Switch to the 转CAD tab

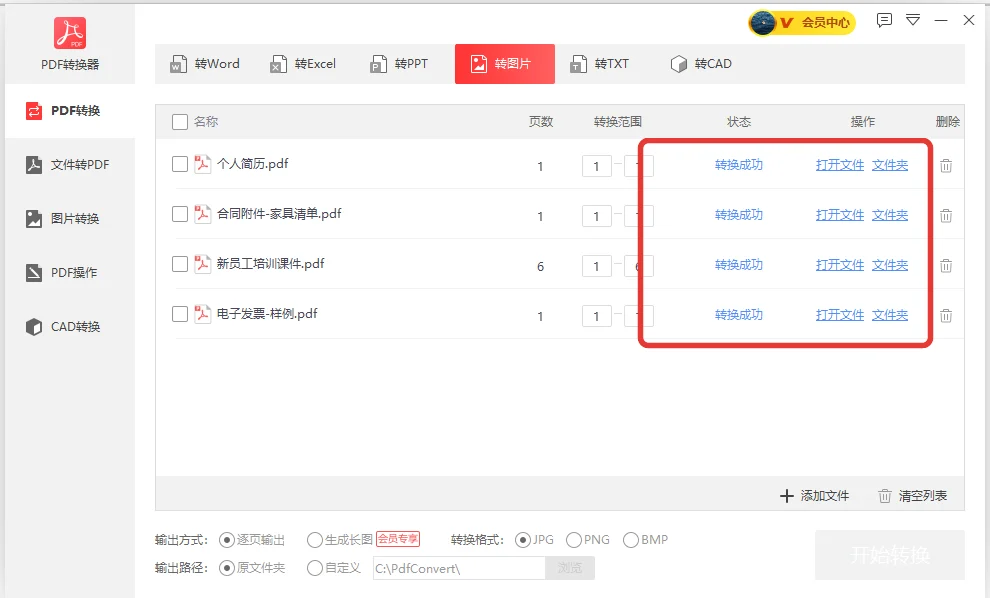[701, 64]
